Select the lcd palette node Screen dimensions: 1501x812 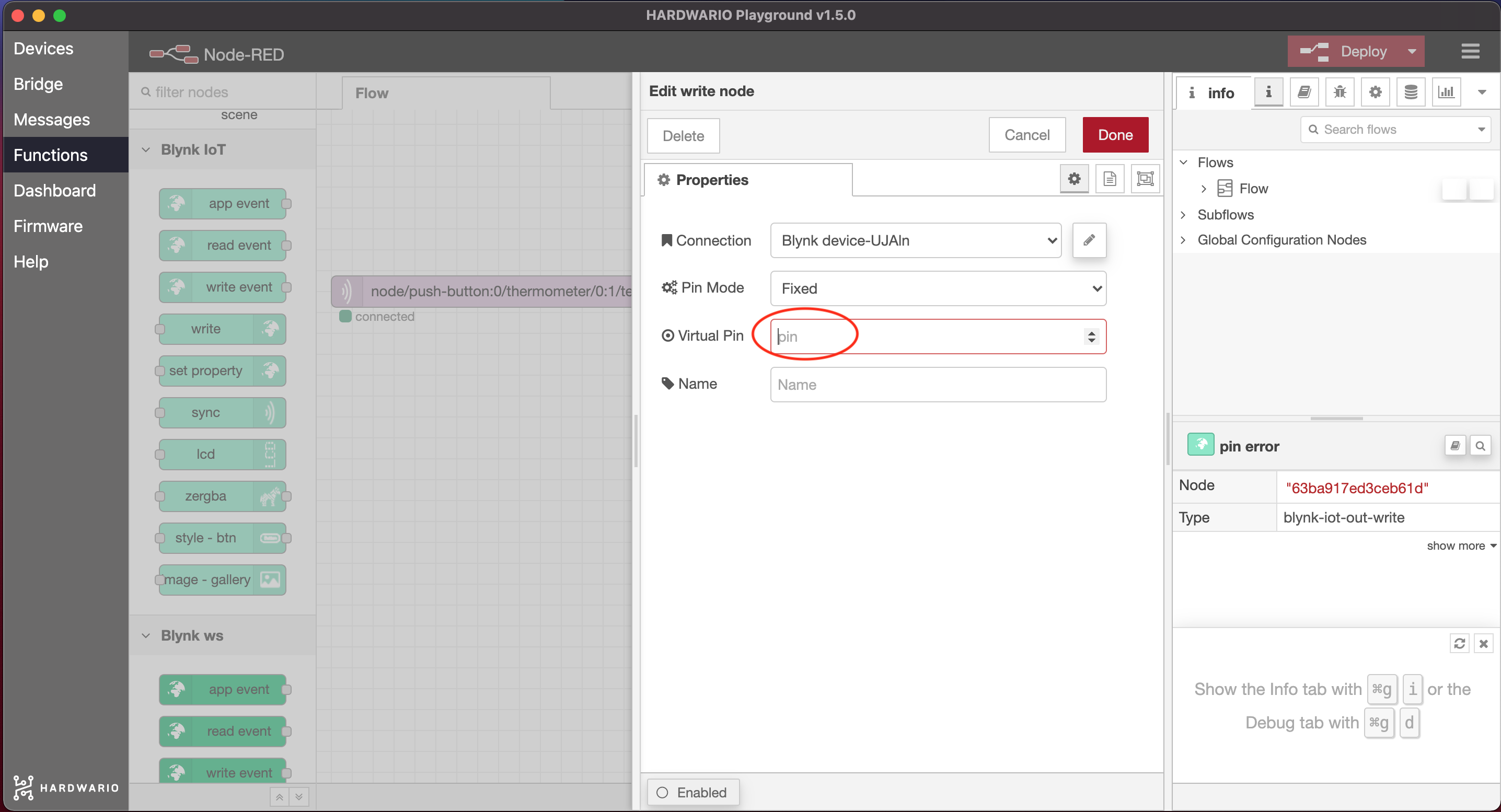click(x=223, y=455)
